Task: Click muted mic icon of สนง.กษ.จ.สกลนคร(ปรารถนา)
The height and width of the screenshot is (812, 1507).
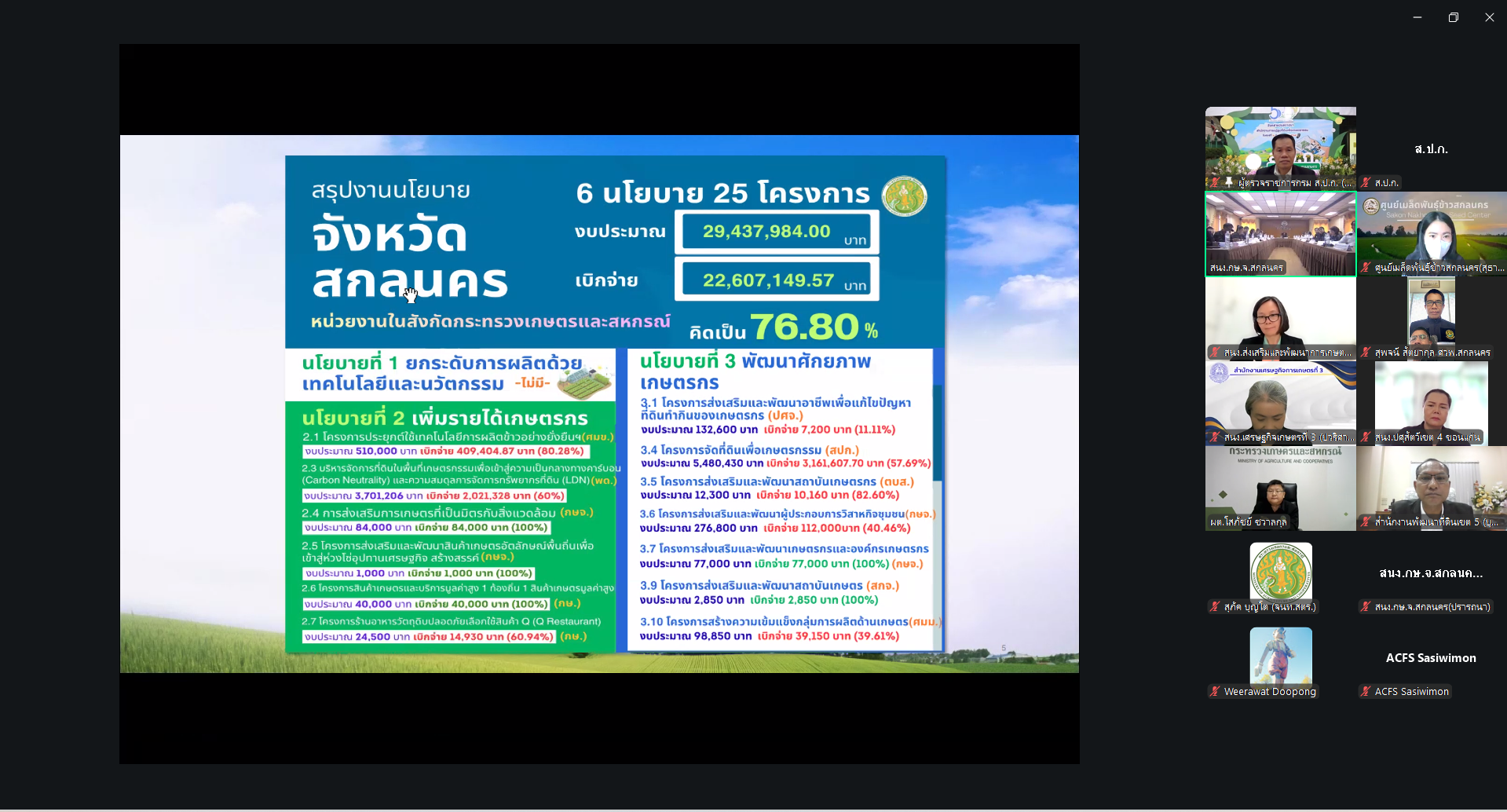Action: click(1366, 607)
